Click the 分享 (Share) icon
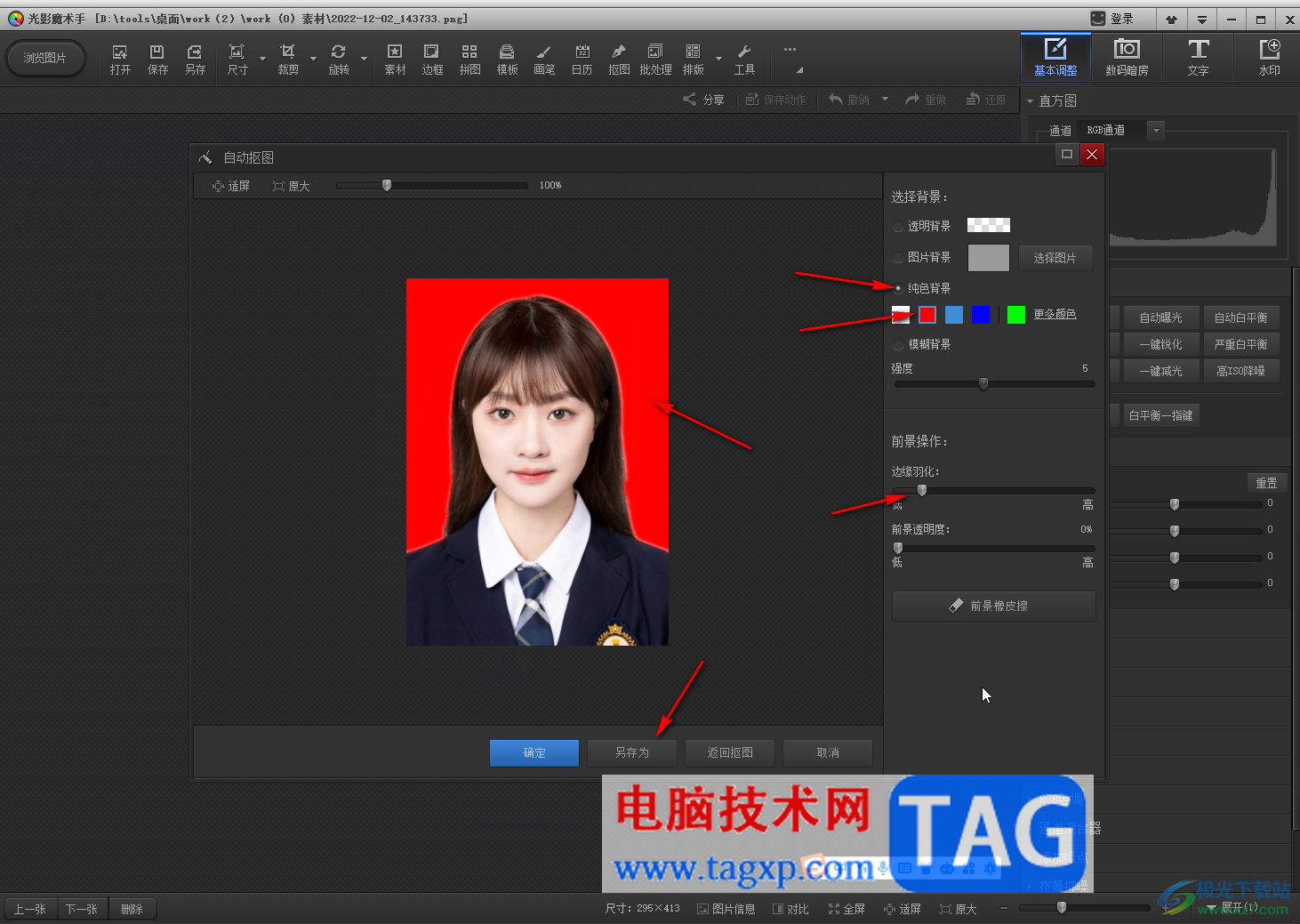This screenshot has width=1300, height=924. [703, 100]
